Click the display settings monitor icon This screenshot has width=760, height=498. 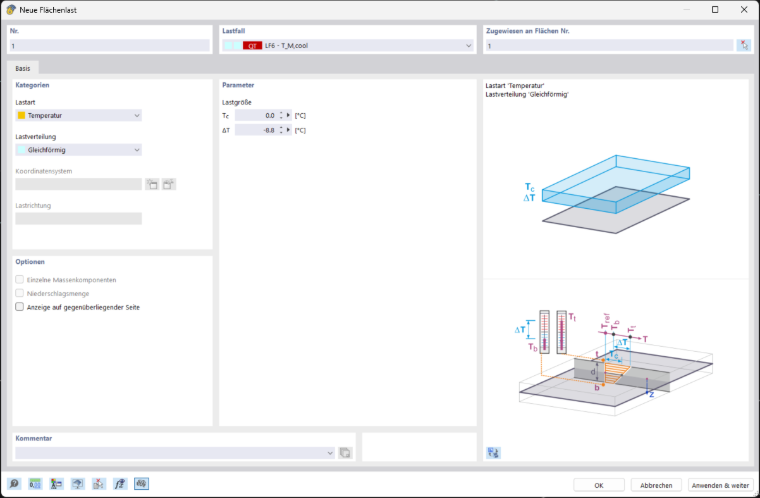click(x=78, y=483)
